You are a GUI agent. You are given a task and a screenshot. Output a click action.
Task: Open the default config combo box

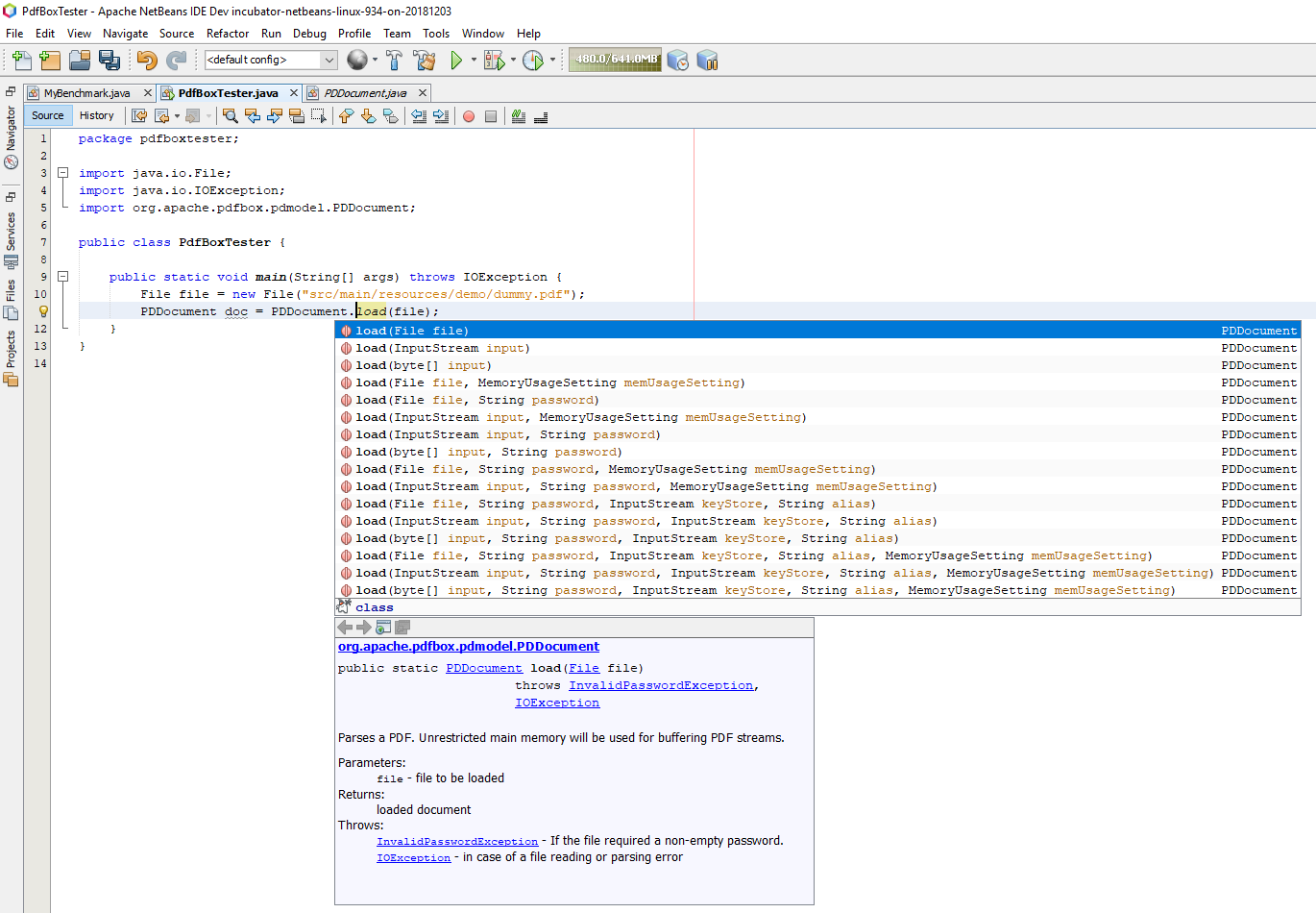[271, 60]
